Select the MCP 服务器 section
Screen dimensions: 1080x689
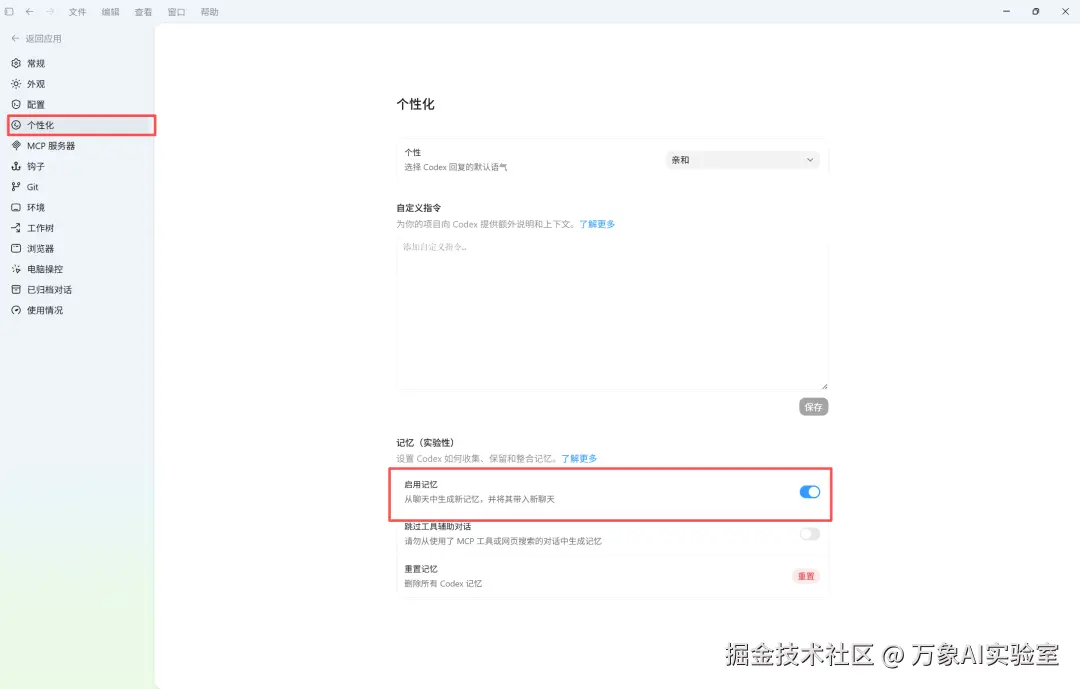(81, 145)
